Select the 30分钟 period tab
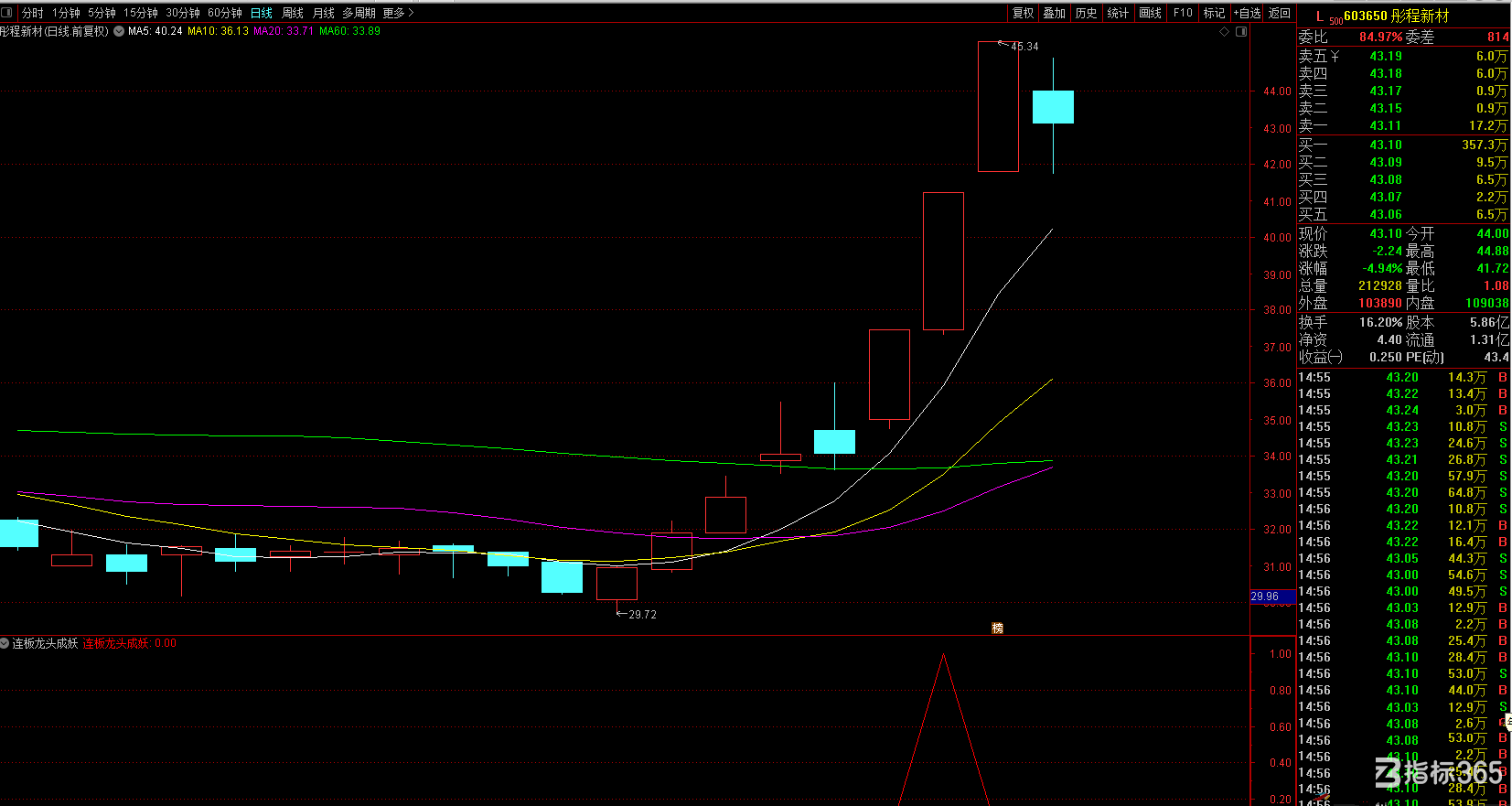 point(183,13)
